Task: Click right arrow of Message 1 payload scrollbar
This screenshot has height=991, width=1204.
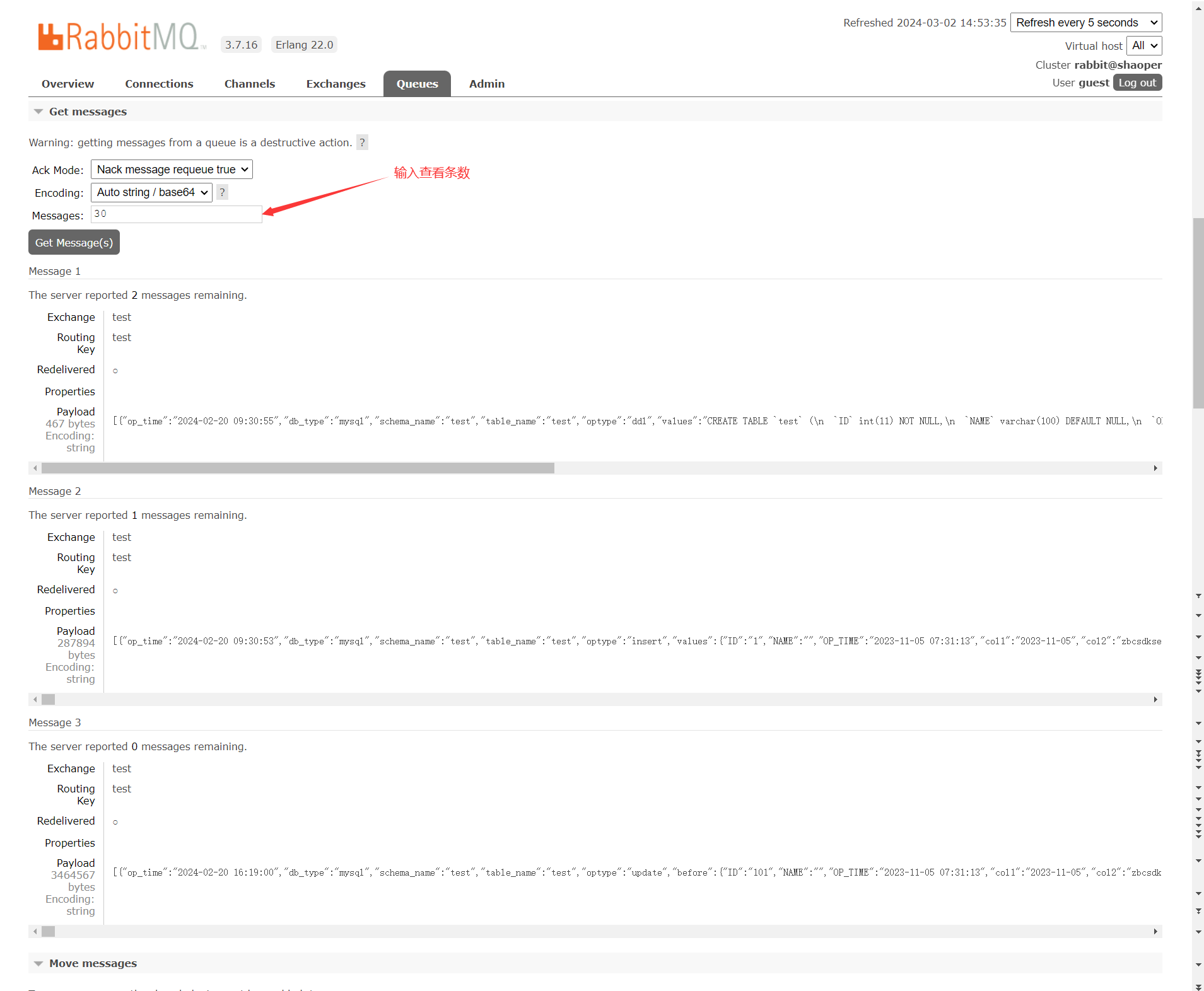Action: (x=1155, y=468)
